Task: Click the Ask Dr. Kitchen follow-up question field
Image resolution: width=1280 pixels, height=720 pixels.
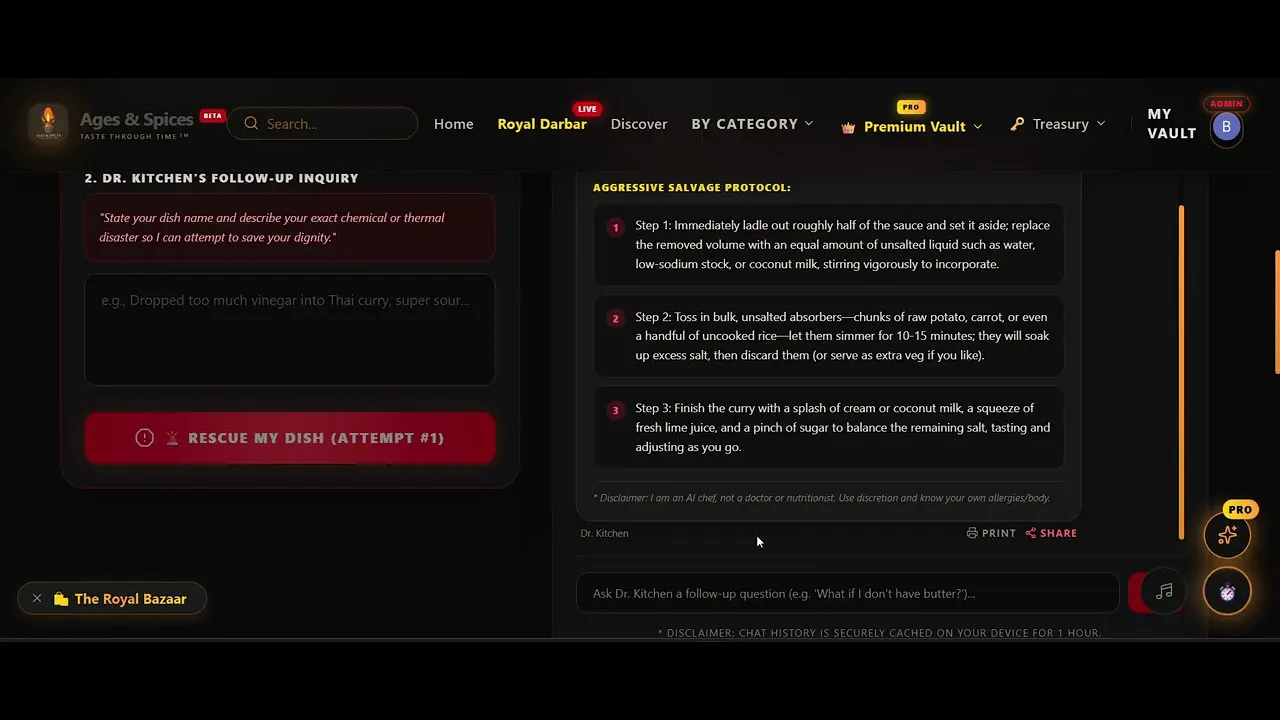Action: (x=847, y=593)
